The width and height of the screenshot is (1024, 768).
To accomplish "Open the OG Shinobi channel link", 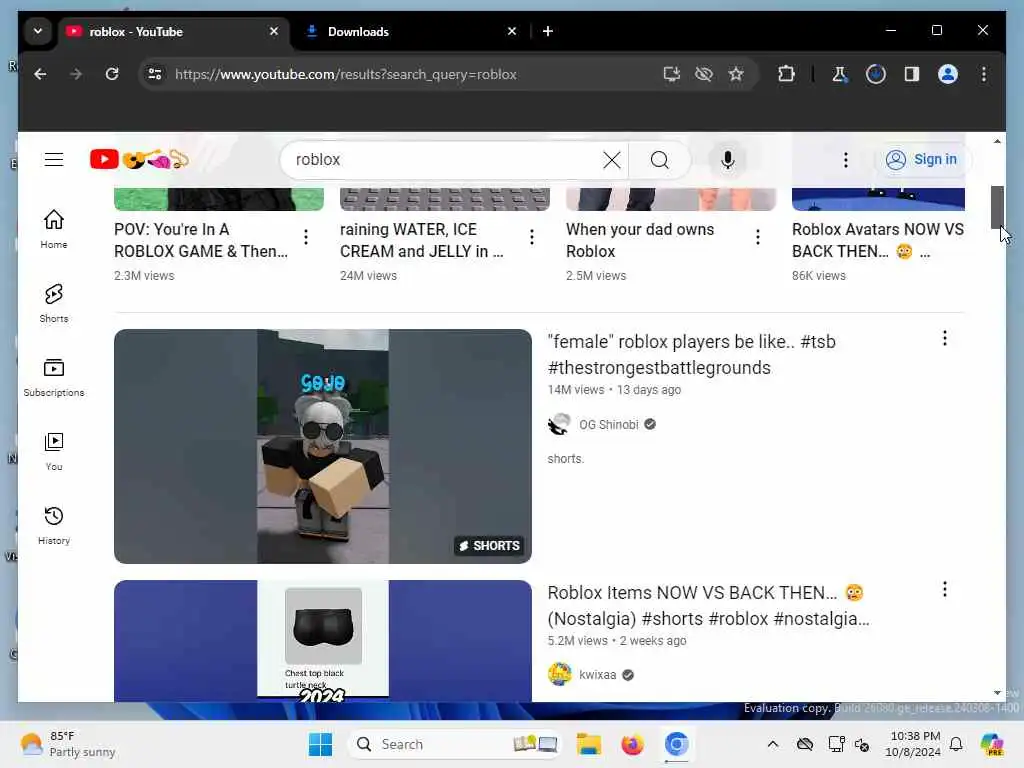I will pyautogui.click(x=609, y=424).
